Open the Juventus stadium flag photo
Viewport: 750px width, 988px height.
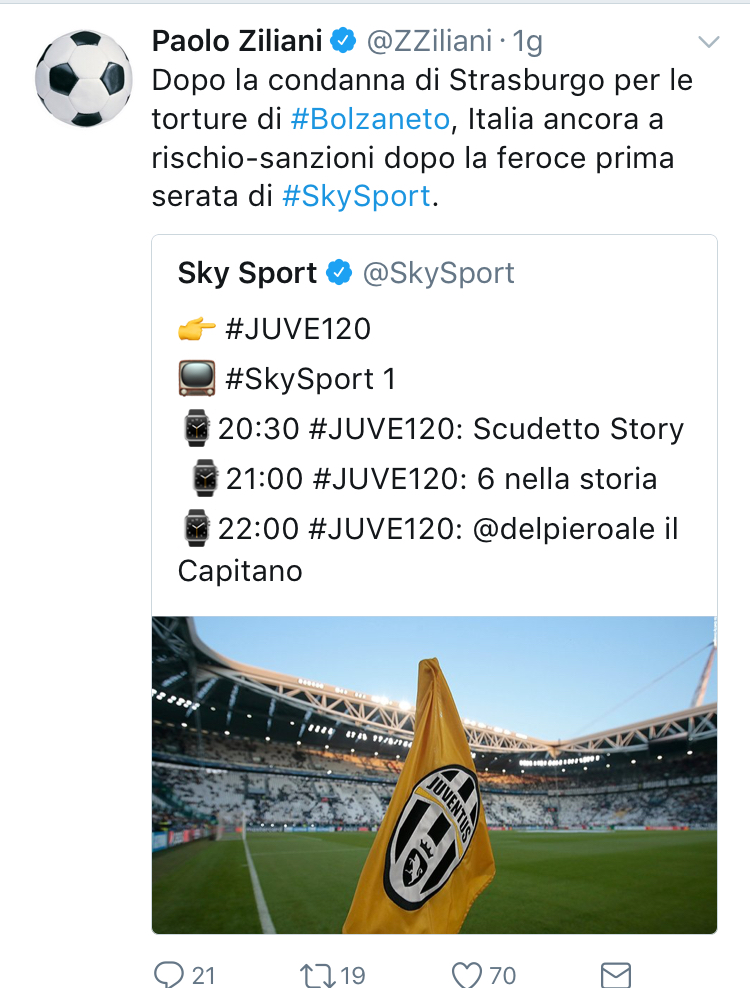pyautogui.click(x=434, y=774)
